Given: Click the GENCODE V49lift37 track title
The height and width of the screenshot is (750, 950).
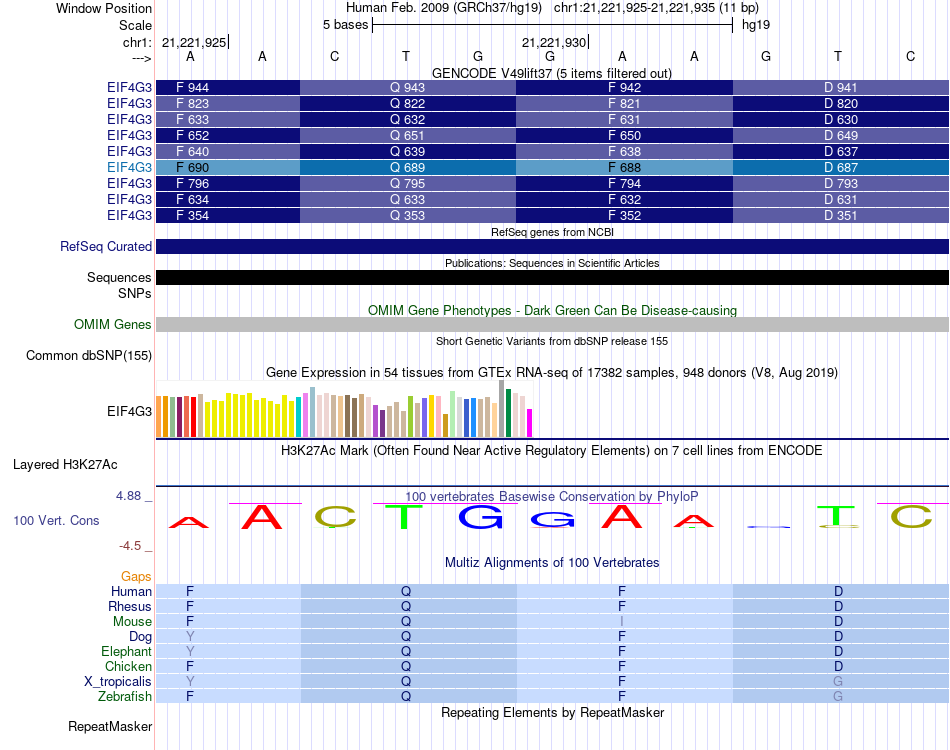Looking at the screenshot, I should tap(552, 73).
